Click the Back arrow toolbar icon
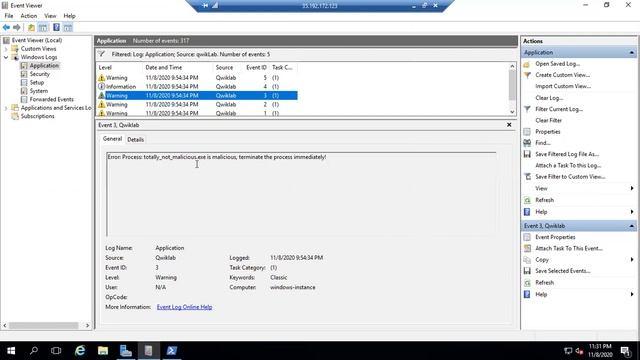Image resolution: width=640 pixels, height=360 pixels. [x=6, y=27]
